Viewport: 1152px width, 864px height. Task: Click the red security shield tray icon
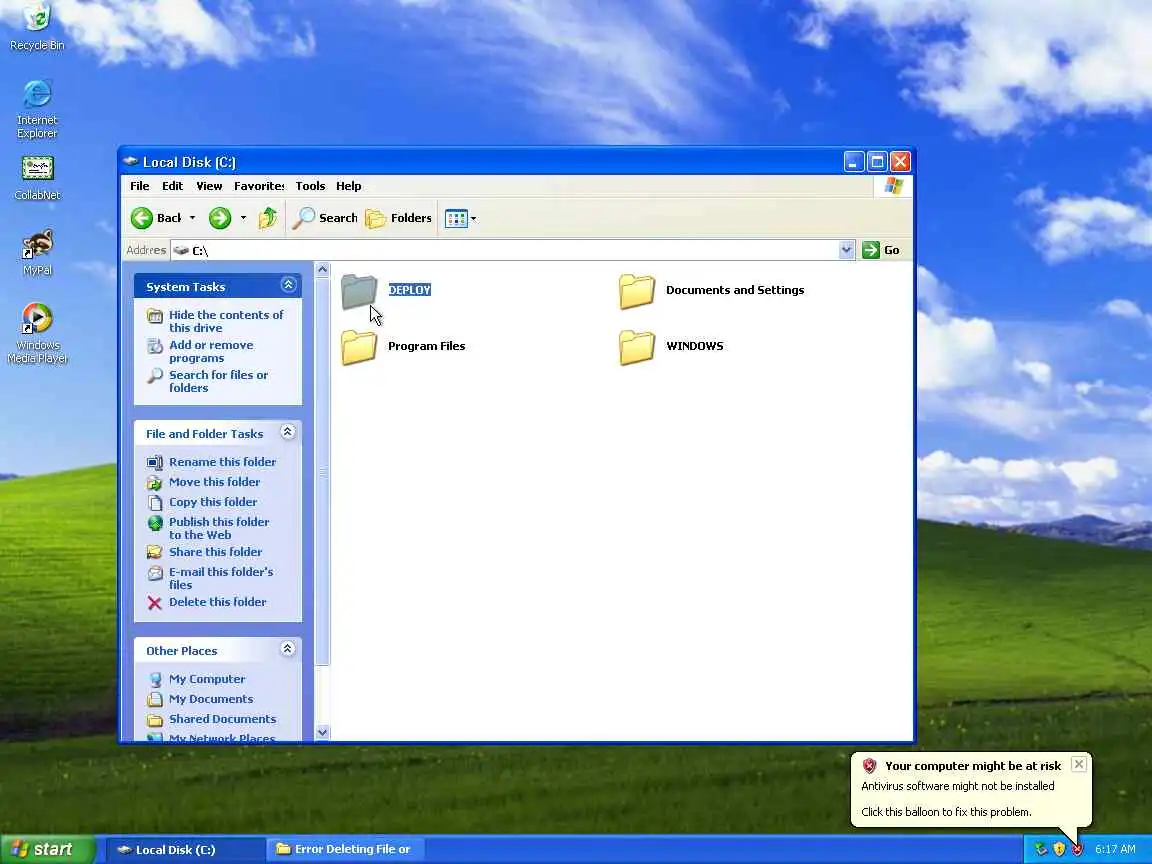click(x=1077, y=849)
